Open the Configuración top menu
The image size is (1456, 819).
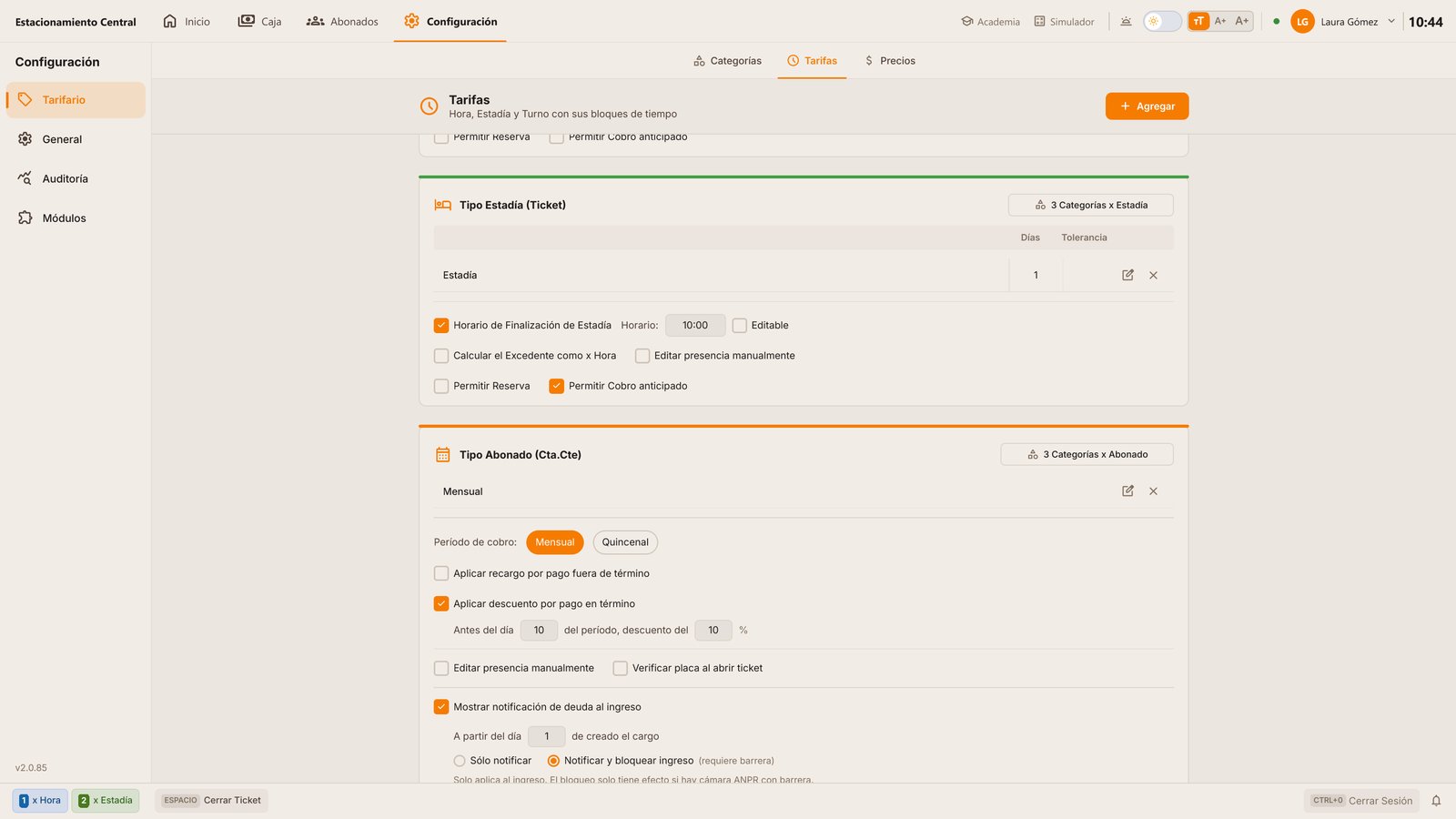point(450,21)
